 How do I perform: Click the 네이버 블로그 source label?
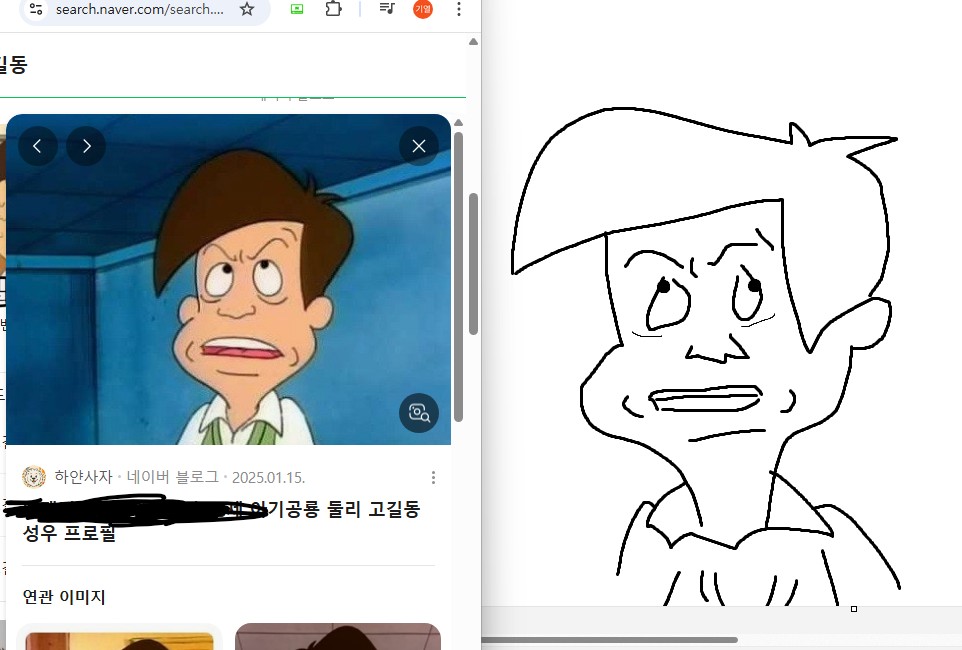tap(172, 477)
